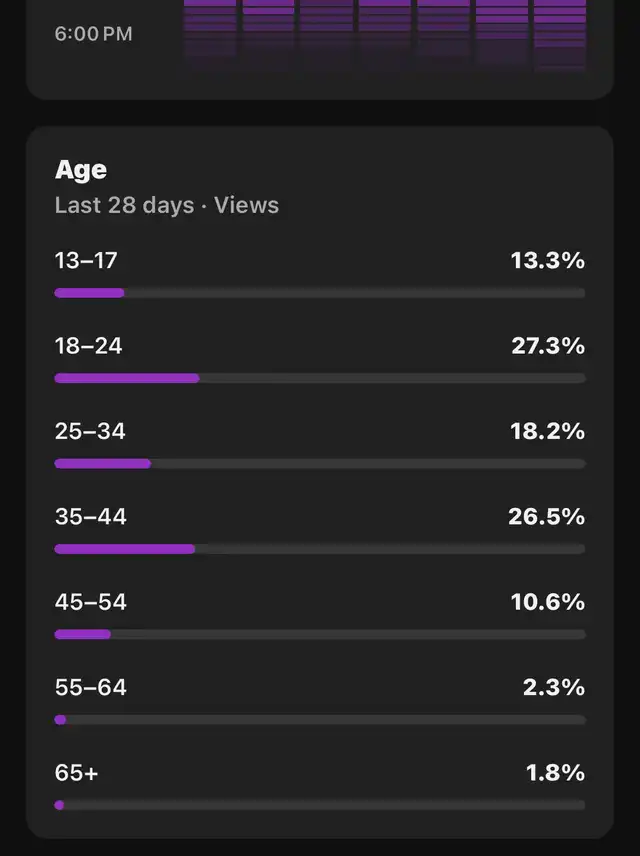This screenshot has height=856, width=640.
Task: Select the 35–44 age group label
Action: tap(90, 517)
